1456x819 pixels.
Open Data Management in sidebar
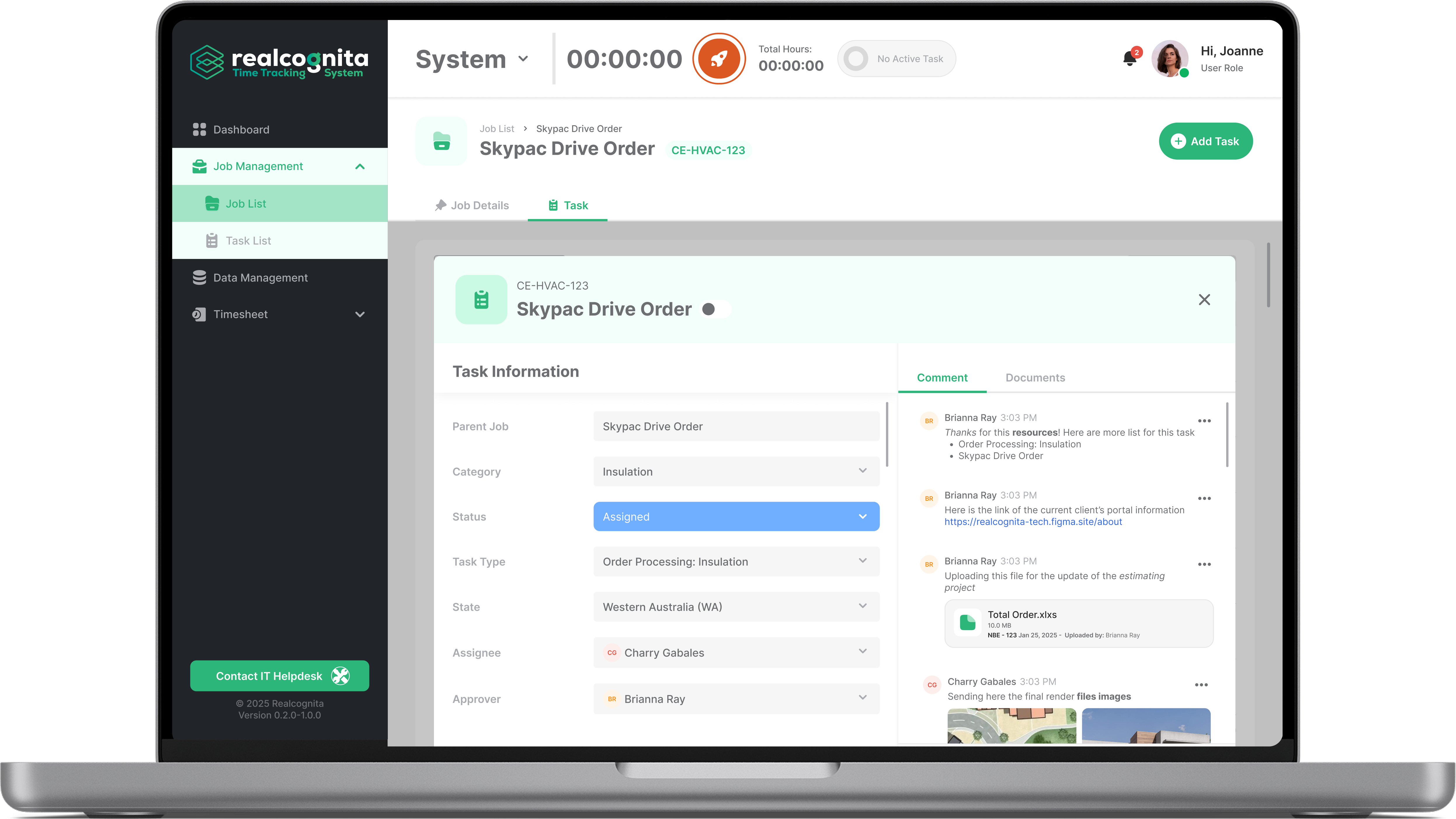279,277
